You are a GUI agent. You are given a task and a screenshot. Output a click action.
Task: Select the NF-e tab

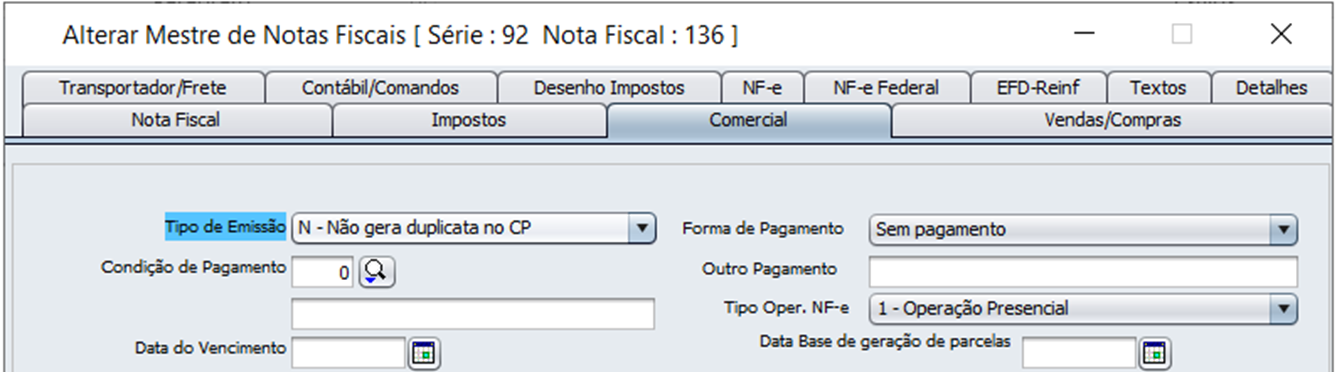pos(762,88)
